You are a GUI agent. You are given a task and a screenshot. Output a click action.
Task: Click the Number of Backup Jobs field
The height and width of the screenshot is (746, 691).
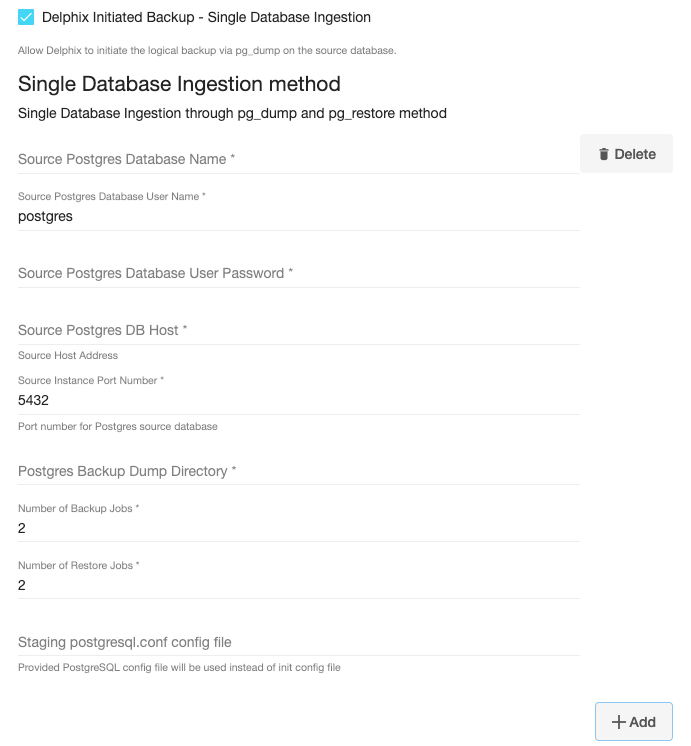(x=298, y=528)
